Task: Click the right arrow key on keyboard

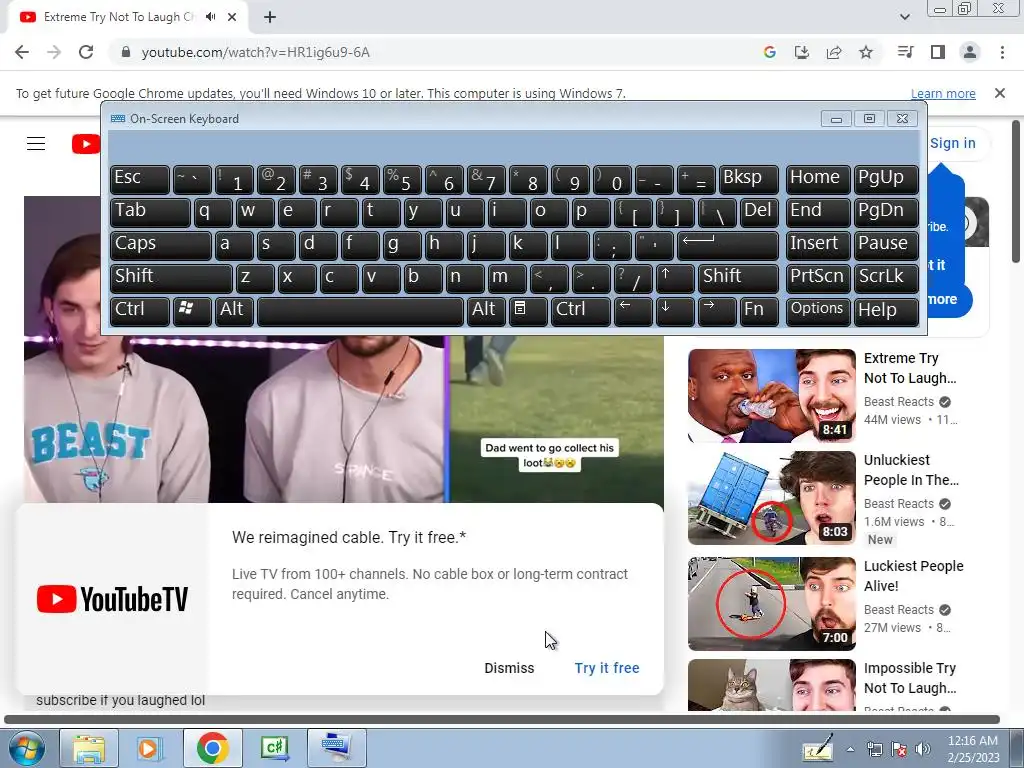Action: (716, 310)
